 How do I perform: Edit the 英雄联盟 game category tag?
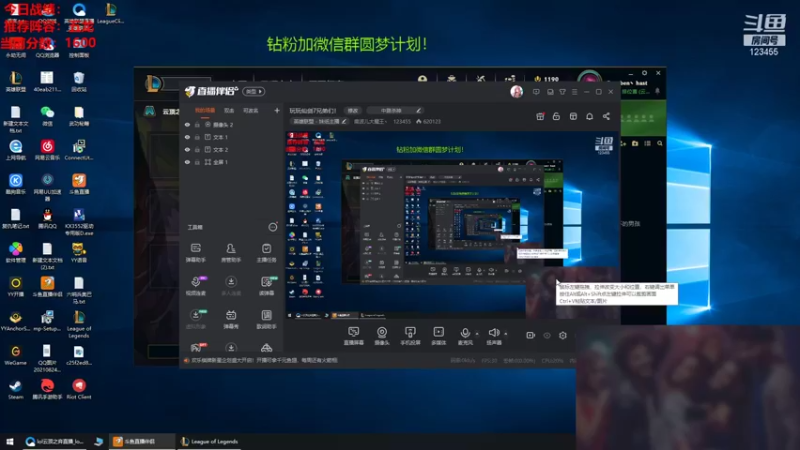click(319, 121)
